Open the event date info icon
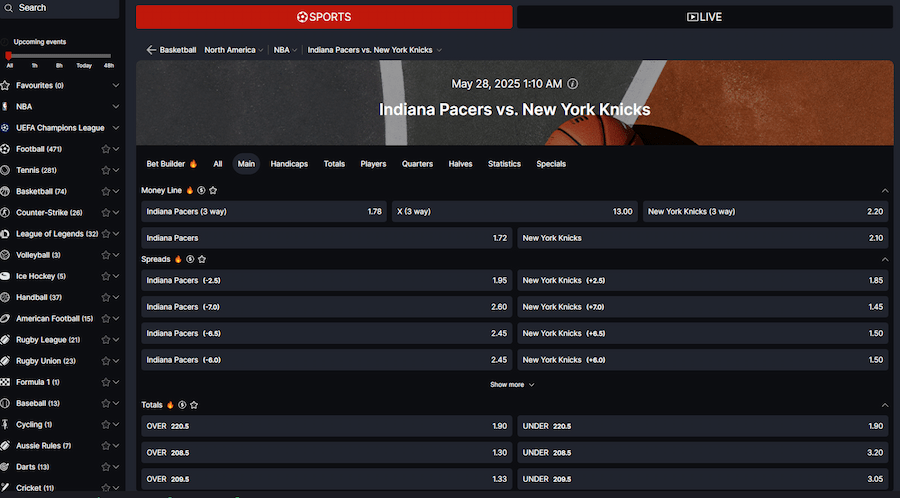Screen dimensions: 900x498 [x=572, y=84]
